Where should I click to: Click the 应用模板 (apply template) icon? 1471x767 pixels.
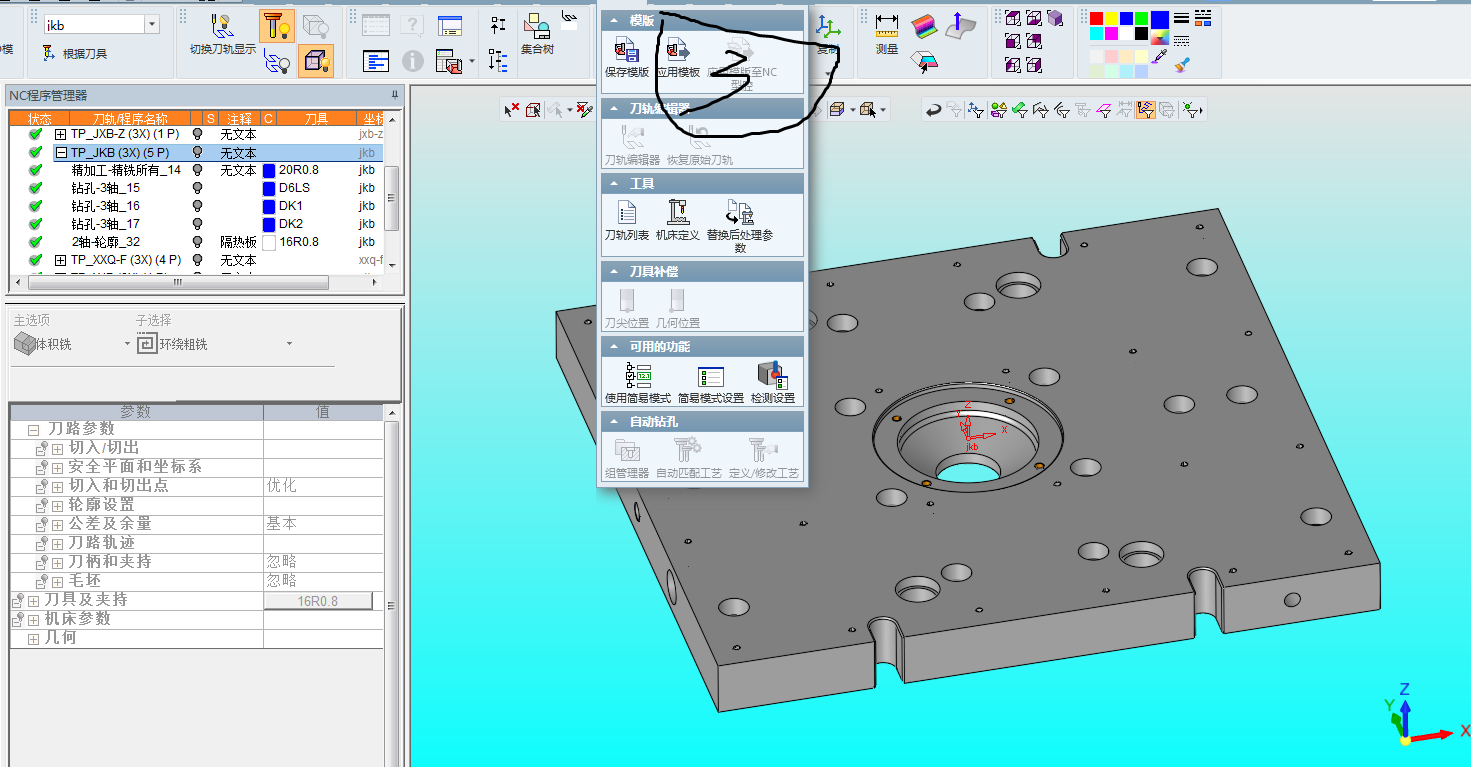point(679,49)
